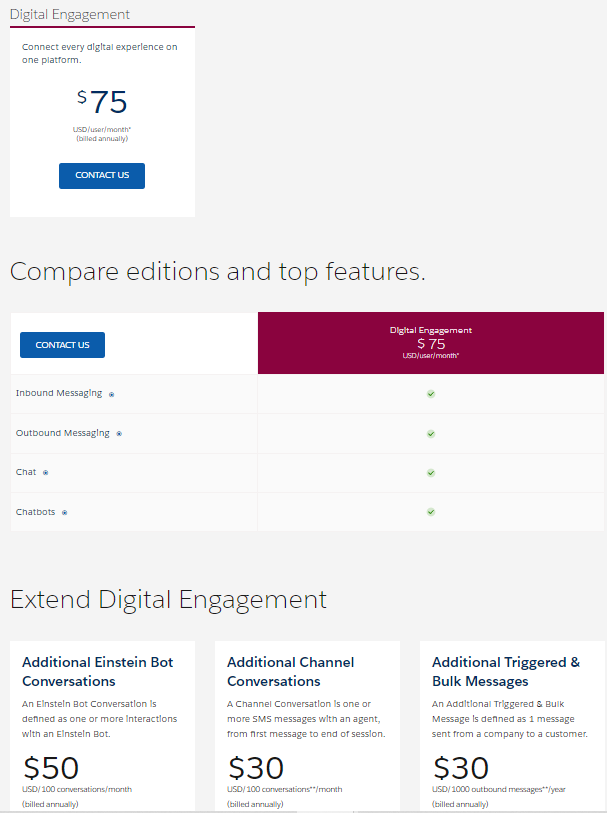Open the info tooltip beside Inbound Messaging
This screenshot has width=607, height=813.
point(111,395)
